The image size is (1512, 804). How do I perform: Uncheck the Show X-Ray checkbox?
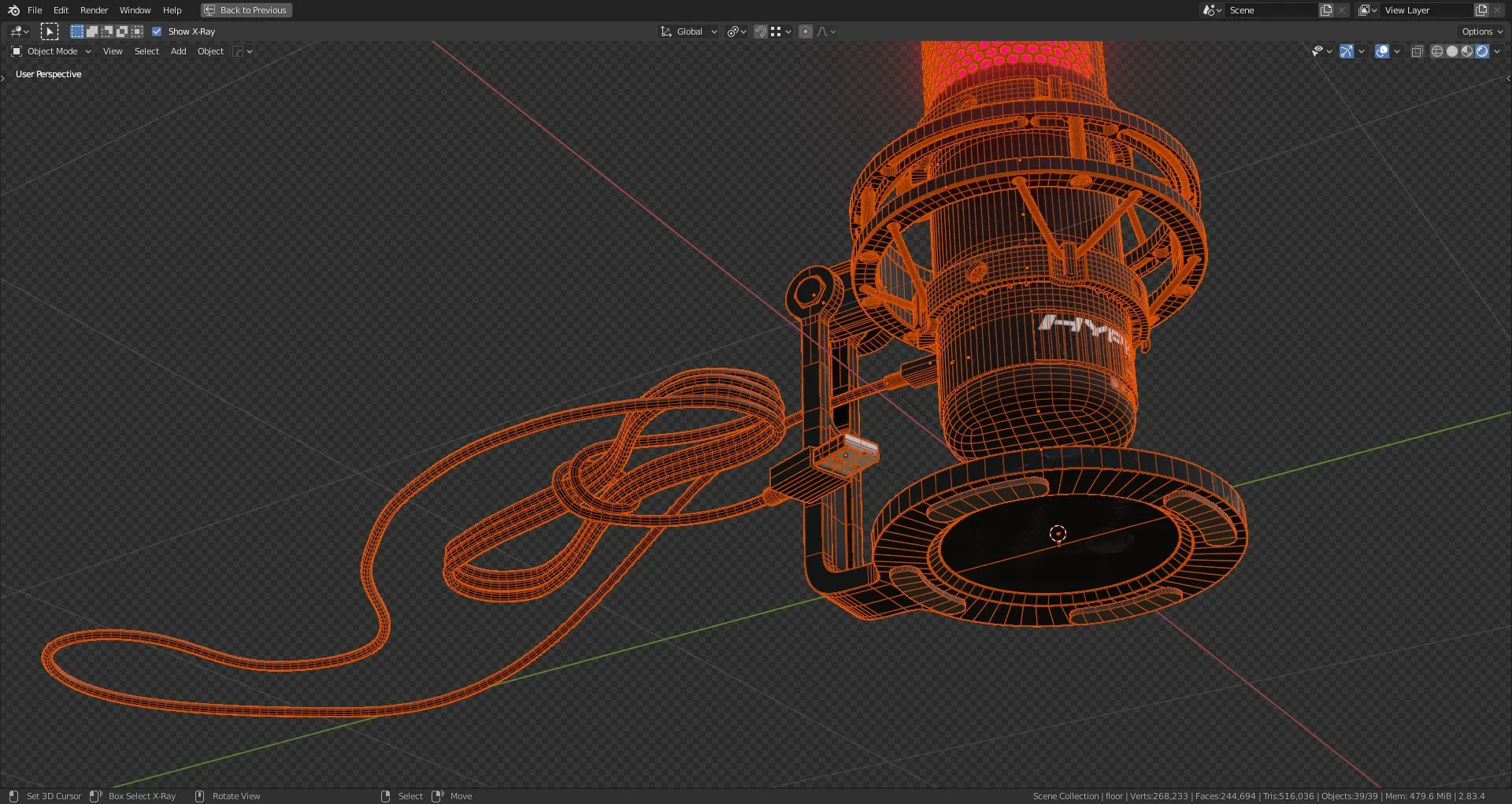pyautogui.click(x=157, y=31)
